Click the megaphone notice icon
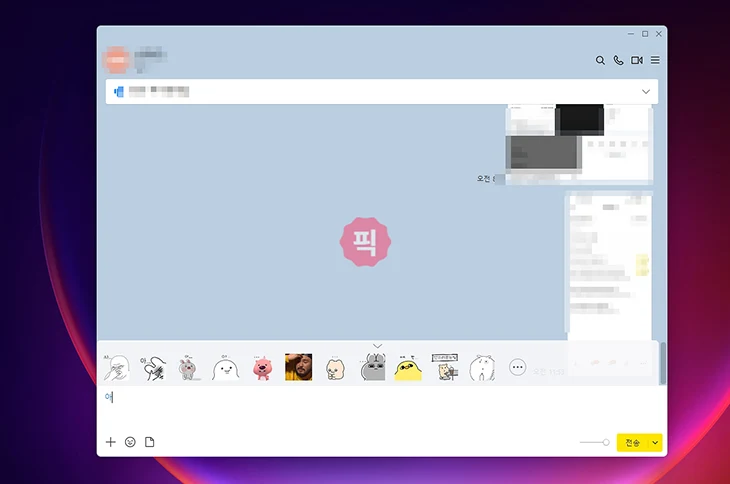730x484 pixels. (119, 92)
